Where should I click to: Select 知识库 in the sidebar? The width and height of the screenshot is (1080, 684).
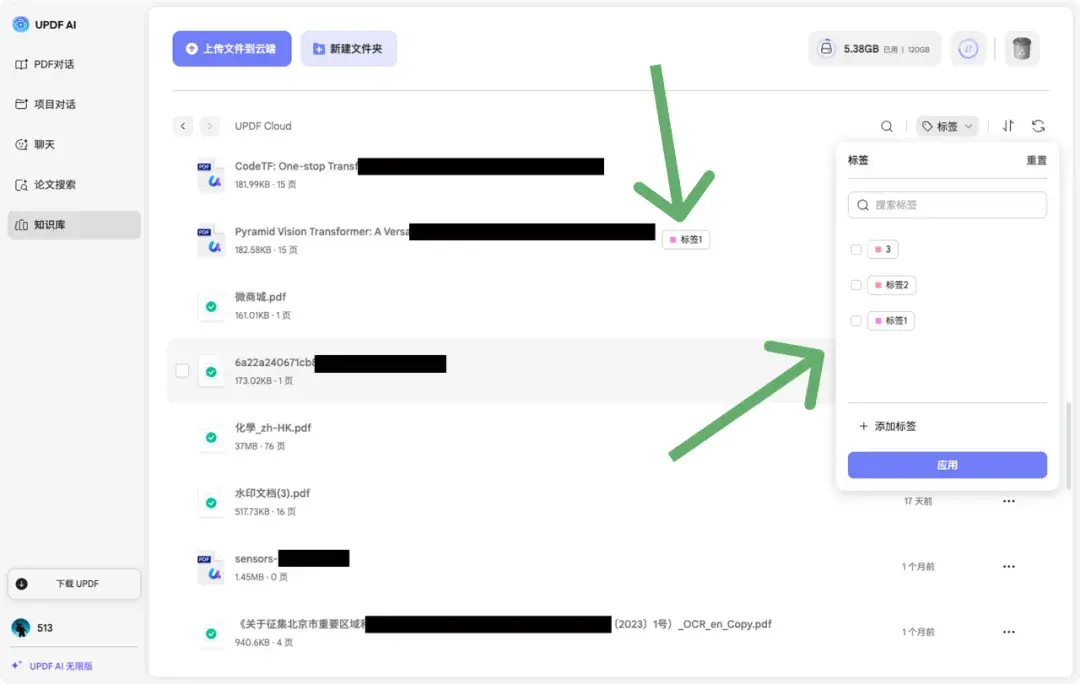(74, 225)
